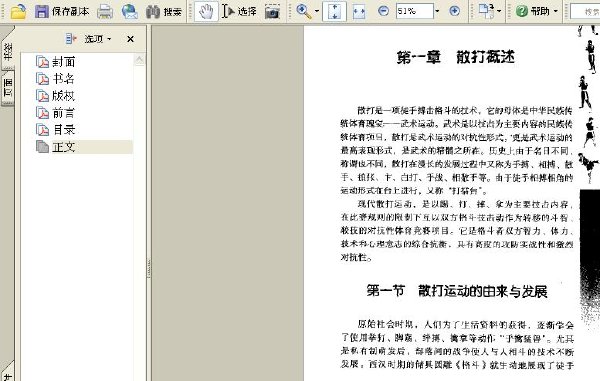Screen dimensions: 600x381
Task: Click the page icon beside 正文
Action: point(42,147)
